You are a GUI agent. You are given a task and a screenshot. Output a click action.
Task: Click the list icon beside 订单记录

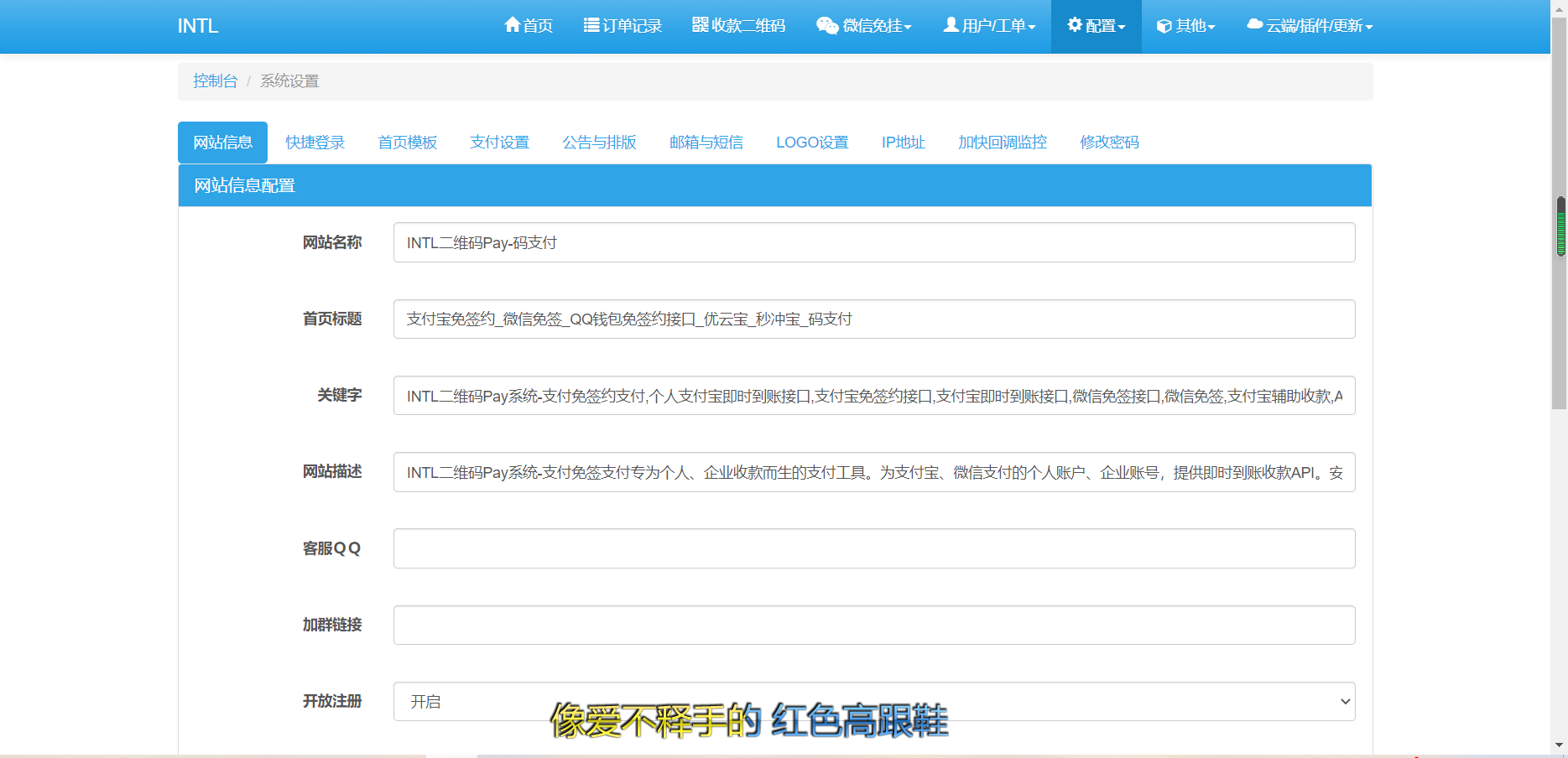pyautogui.click(x=591, y=25)
